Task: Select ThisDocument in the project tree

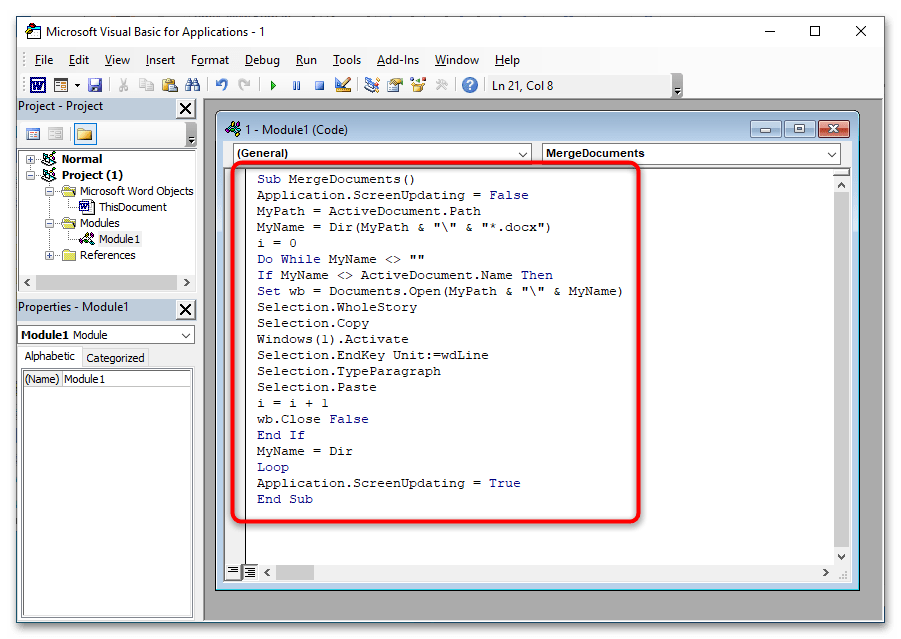Action: pyautogui.click(x=132, y=207)
